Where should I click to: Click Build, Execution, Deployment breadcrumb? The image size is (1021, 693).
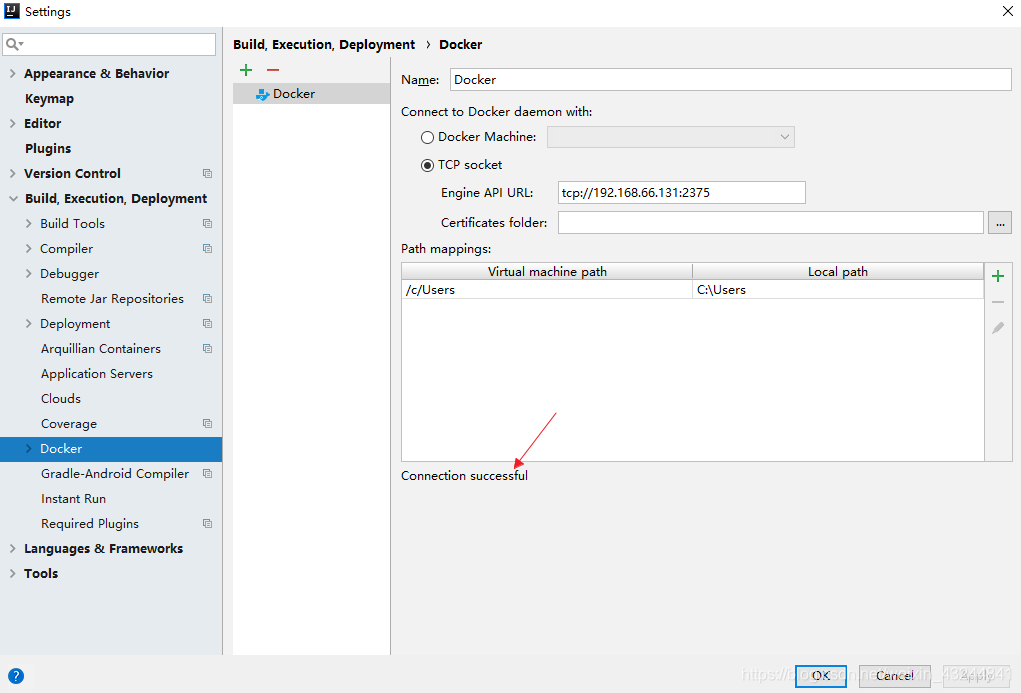coord(324,44)
